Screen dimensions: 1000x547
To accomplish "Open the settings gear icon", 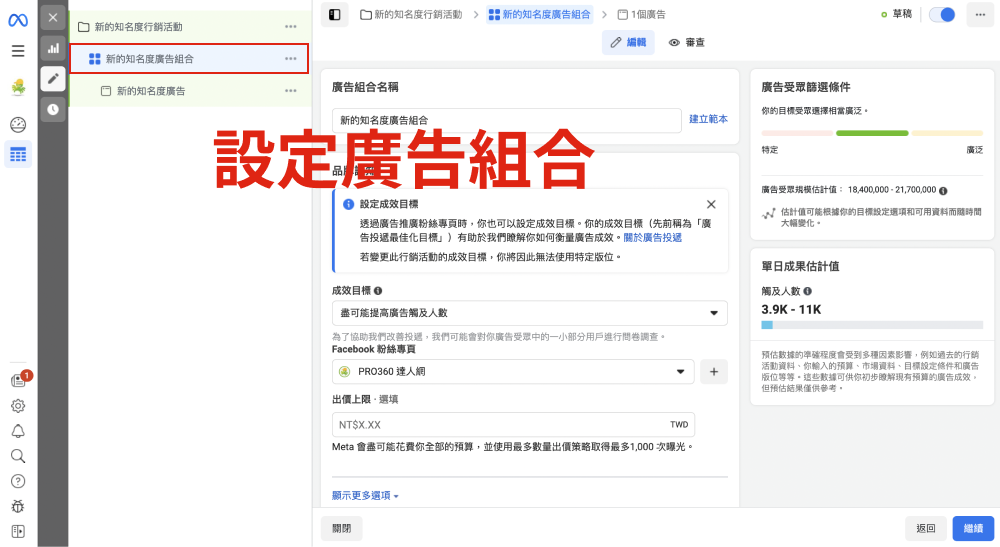I will click(x=17, y=406).
